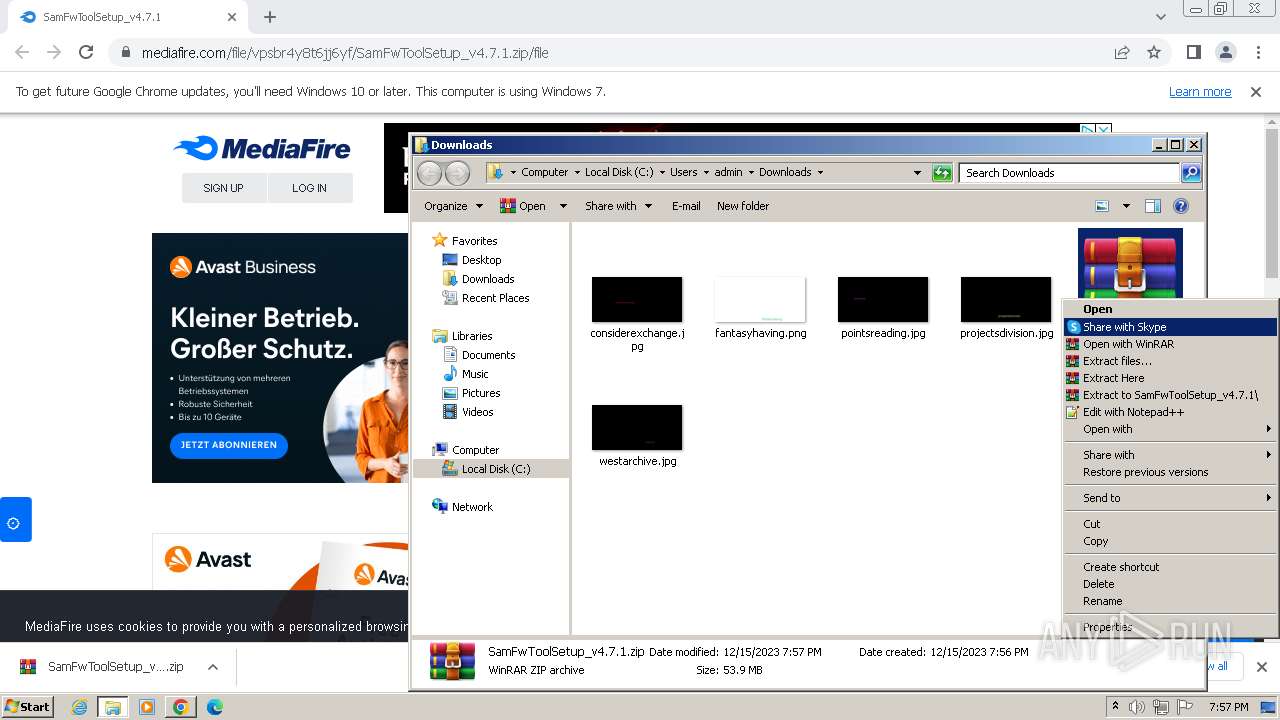
Task: Choose Delete in context menu
Action: [1171, 584]
